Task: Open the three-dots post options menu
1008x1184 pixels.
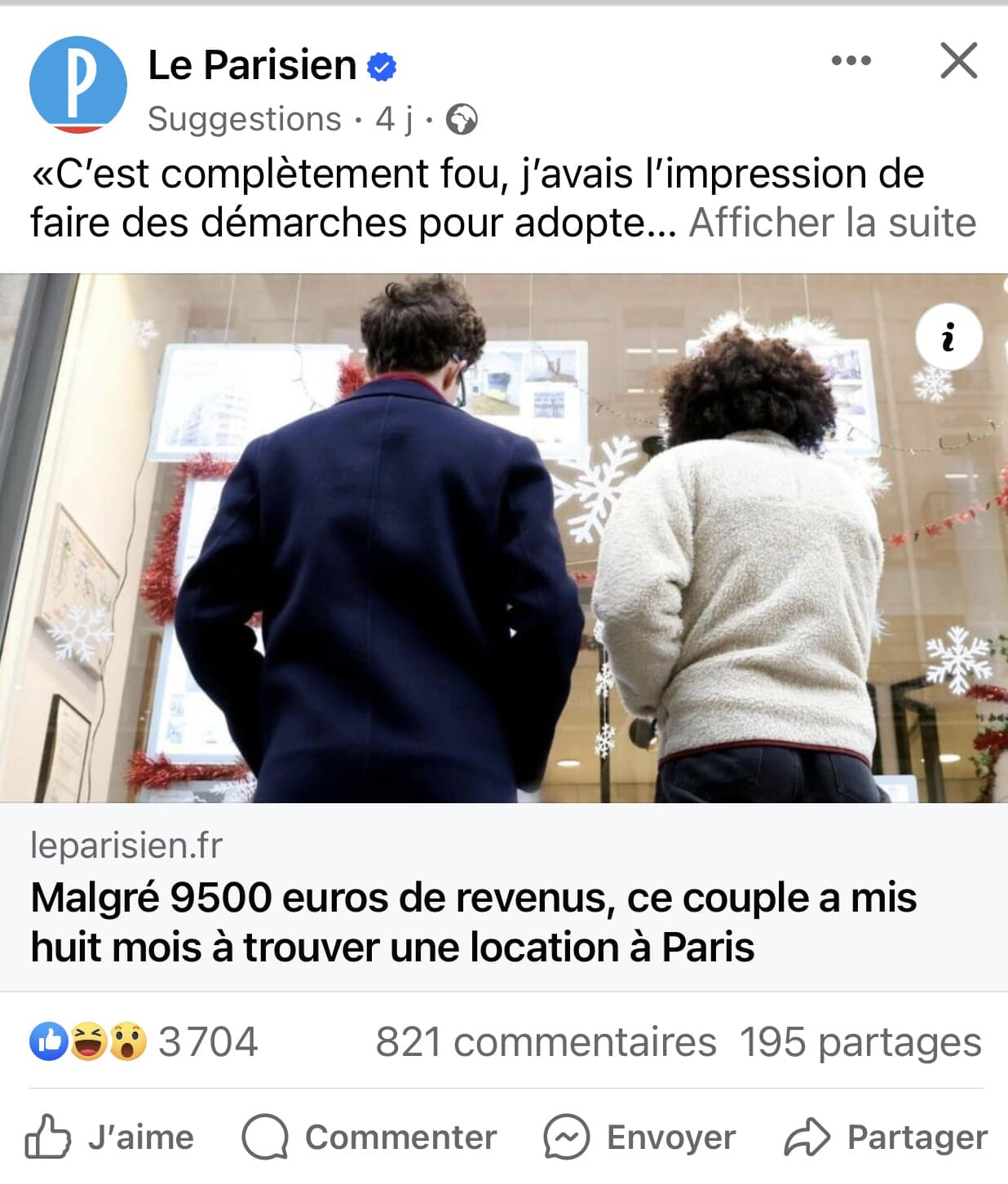Action: click(x=851, y=60)
